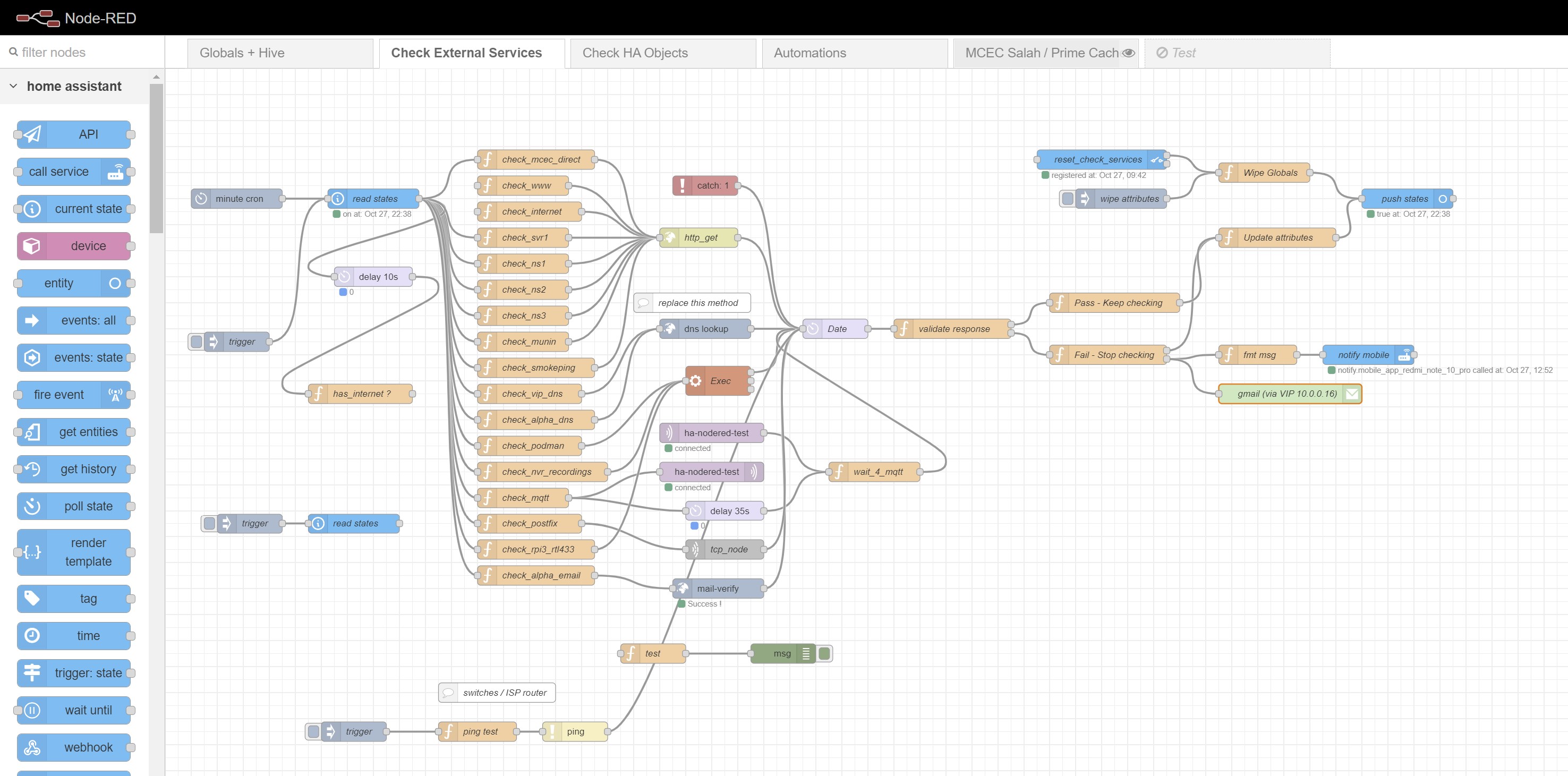The image size is (1568, 776).
Task: Click the gmail node envelope icon
Action: [x=1351, y=394]
